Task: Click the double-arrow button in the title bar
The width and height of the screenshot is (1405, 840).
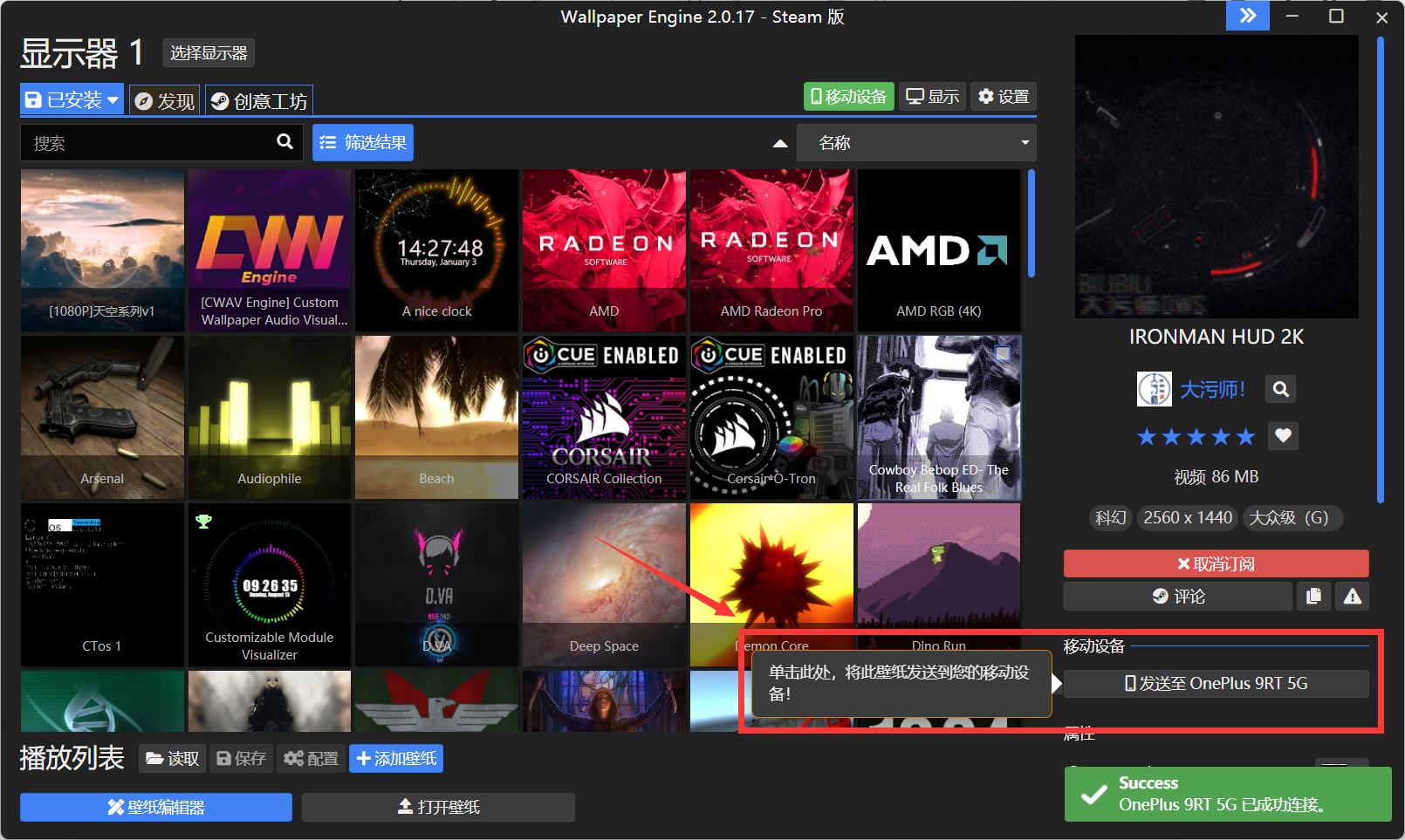Action: pos(1248,16)
